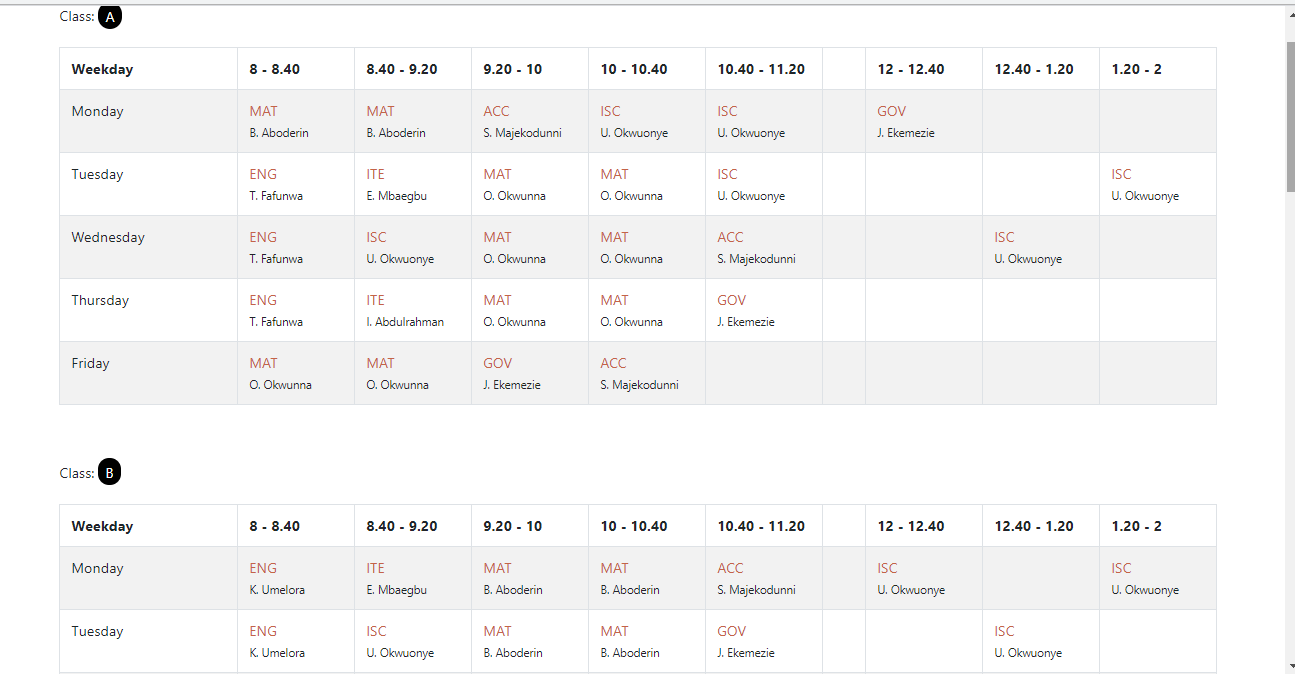This screenshot has width=1295, height=674.
Task: Click Class A Tuesday 1.20 ISC entry
Action: (1157, 184)
